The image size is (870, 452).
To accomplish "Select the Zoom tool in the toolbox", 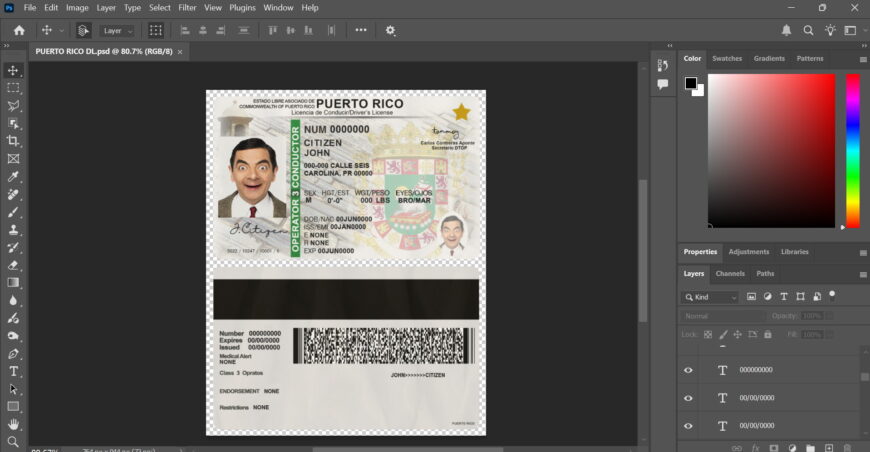I will pyautogui.click(x=13, y=442).
